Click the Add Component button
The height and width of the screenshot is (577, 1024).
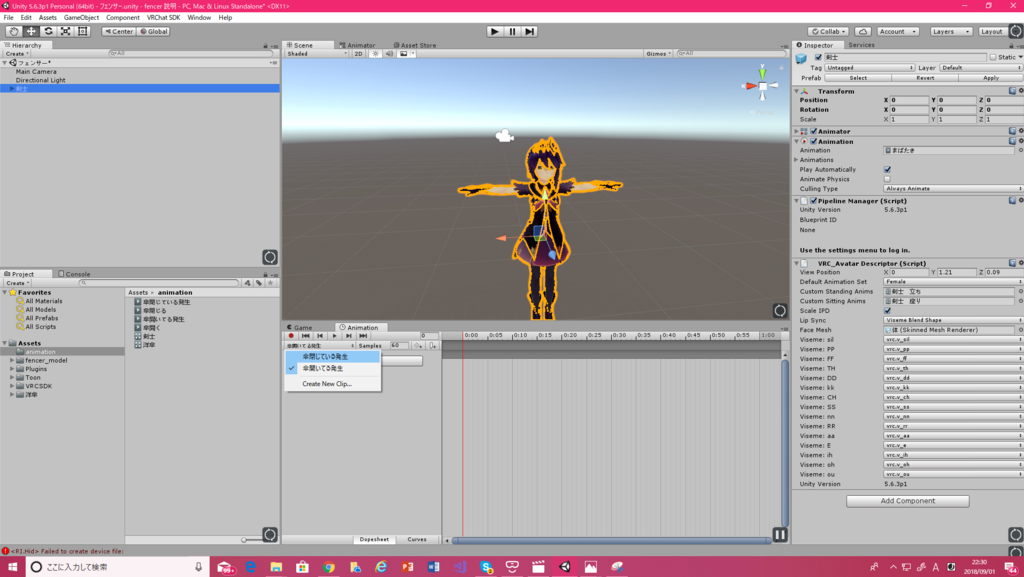coord(908,501)
